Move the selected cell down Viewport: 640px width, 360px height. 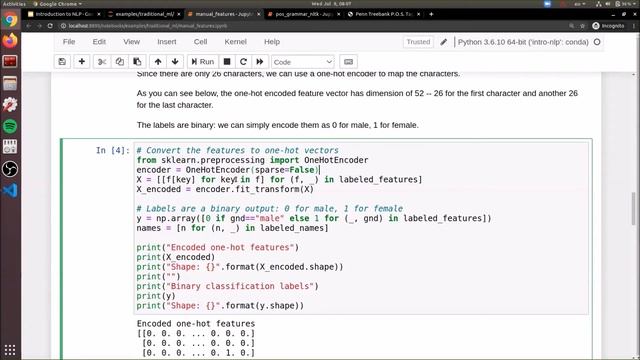click(x=175, y=62)
